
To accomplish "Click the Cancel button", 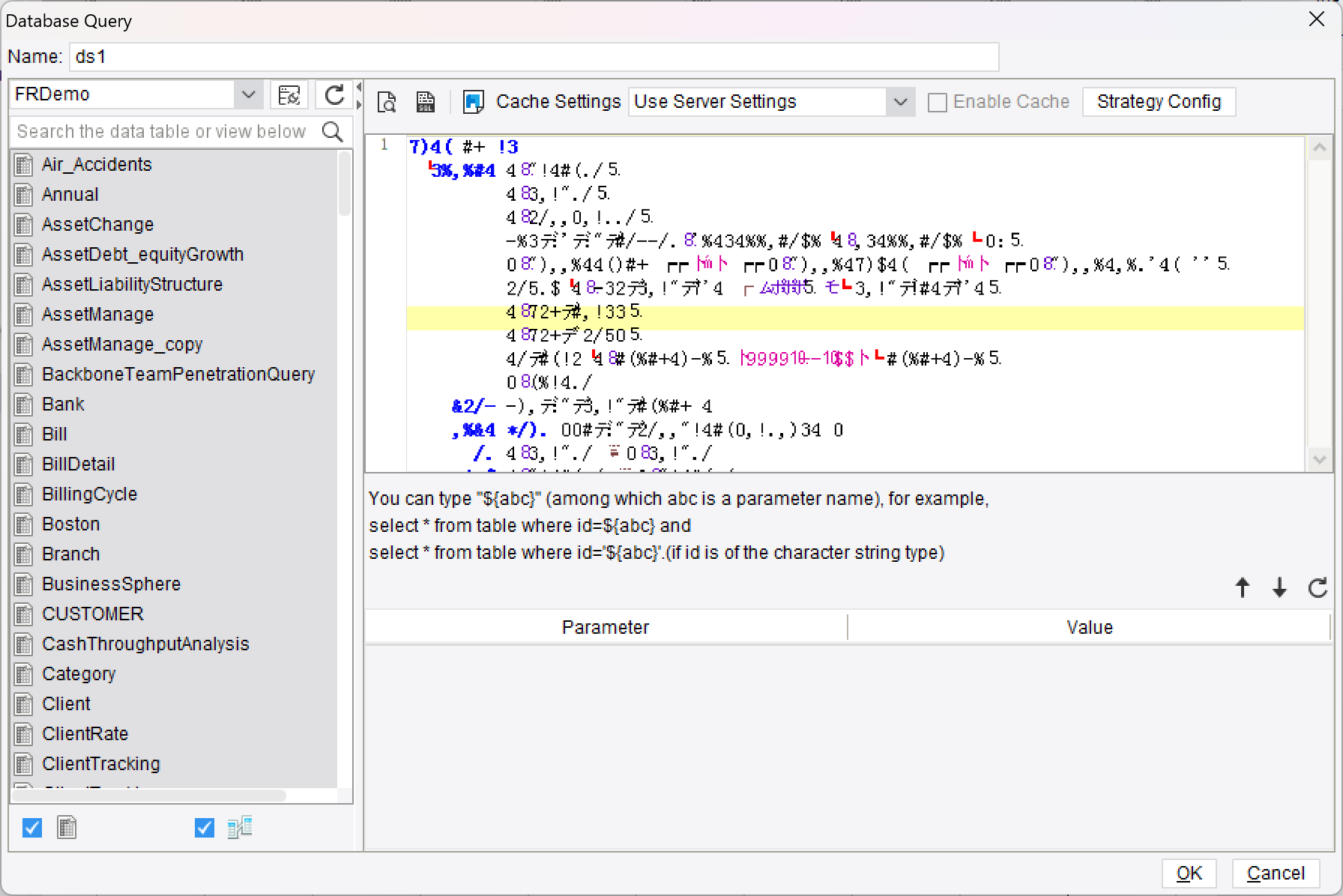I will 1276,874.
